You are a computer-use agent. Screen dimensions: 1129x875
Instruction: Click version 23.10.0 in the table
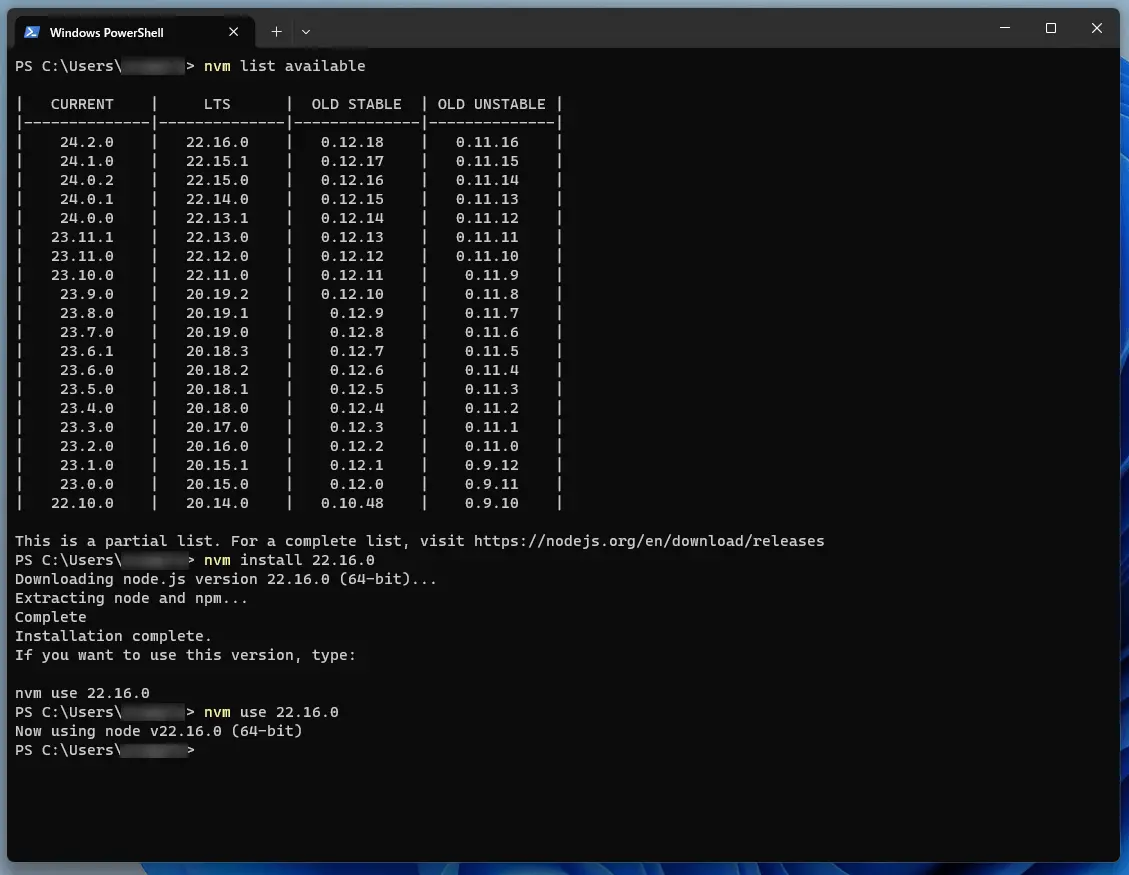pos(82,275)
